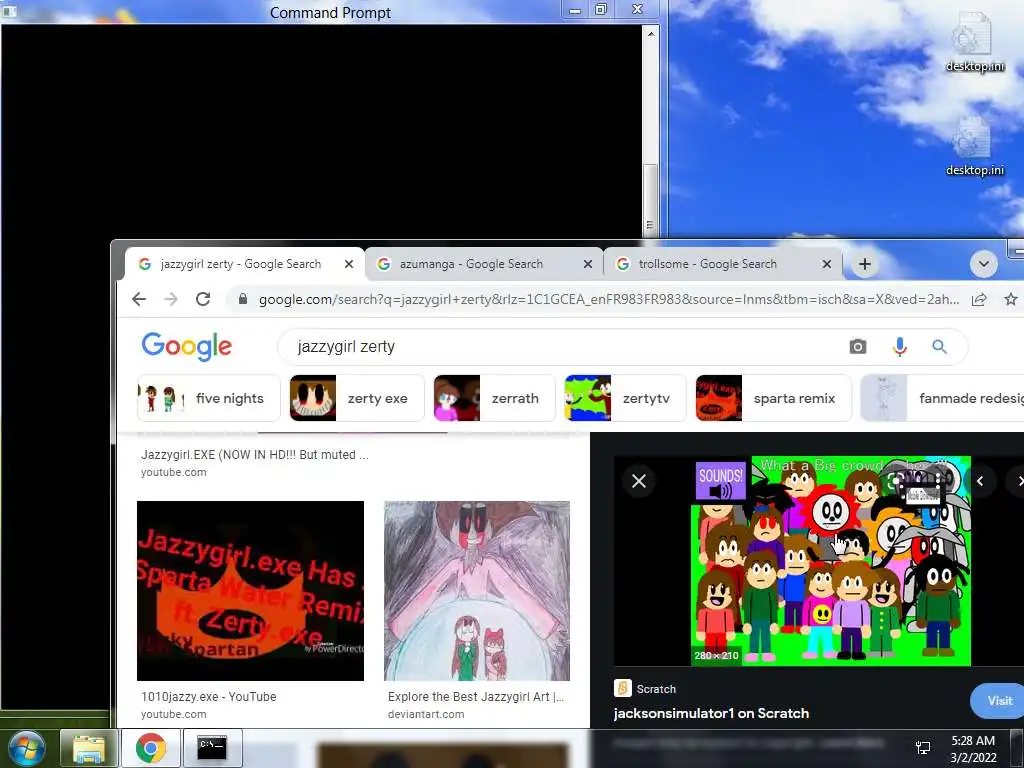Start voice search with the microphone
The height and width of the screenshot is (768, 1024).
(x=899, y=347)
